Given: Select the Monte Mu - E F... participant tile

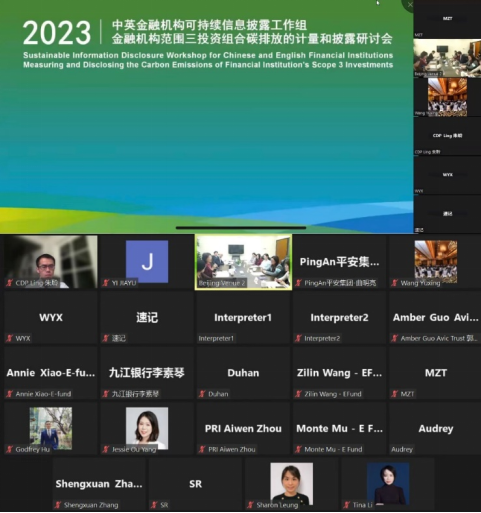Looking at the screenshot, I should click(339, 429).
